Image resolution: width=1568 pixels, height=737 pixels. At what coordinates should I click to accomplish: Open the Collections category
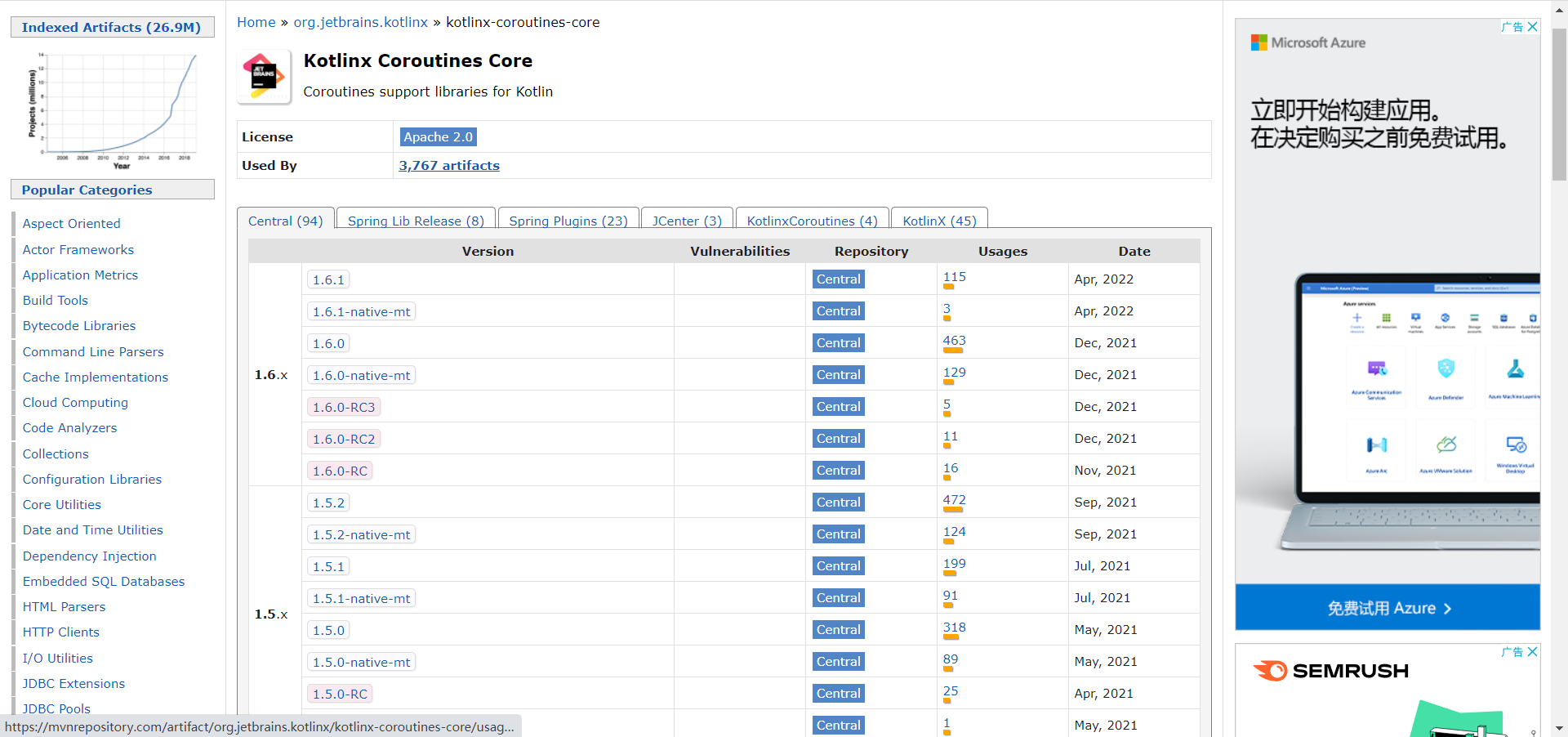pyautogui.click(x=56, y=454)
